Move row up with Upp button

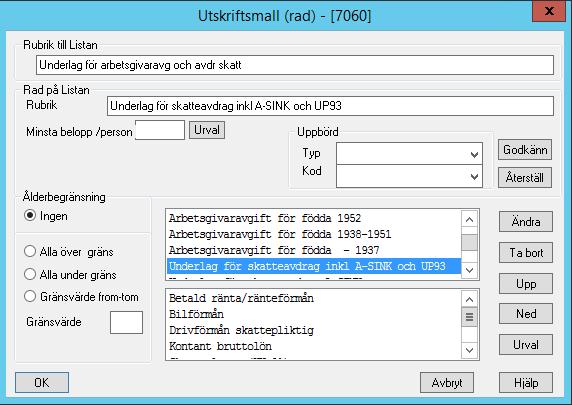coord(526,284)
